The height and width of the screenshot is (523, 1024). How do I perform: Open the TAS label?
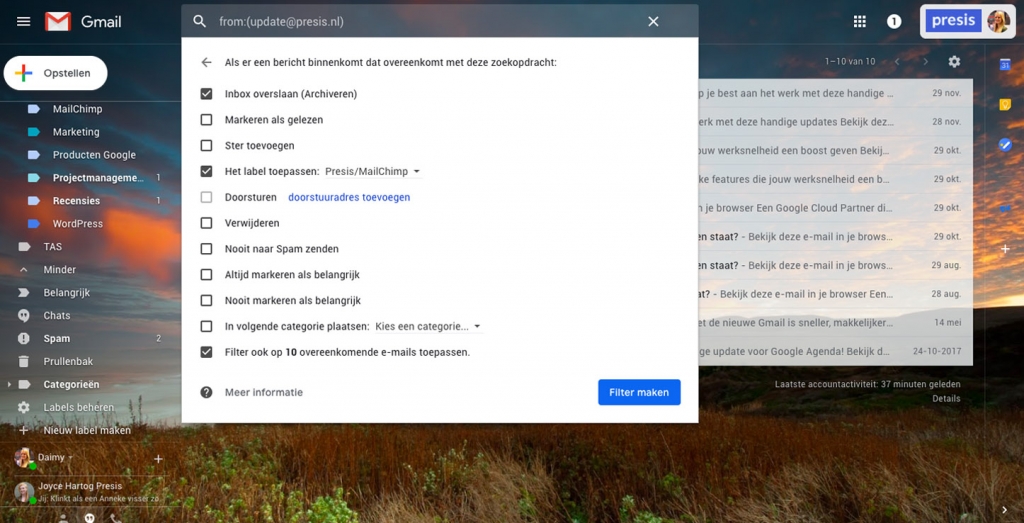[53, 247]
